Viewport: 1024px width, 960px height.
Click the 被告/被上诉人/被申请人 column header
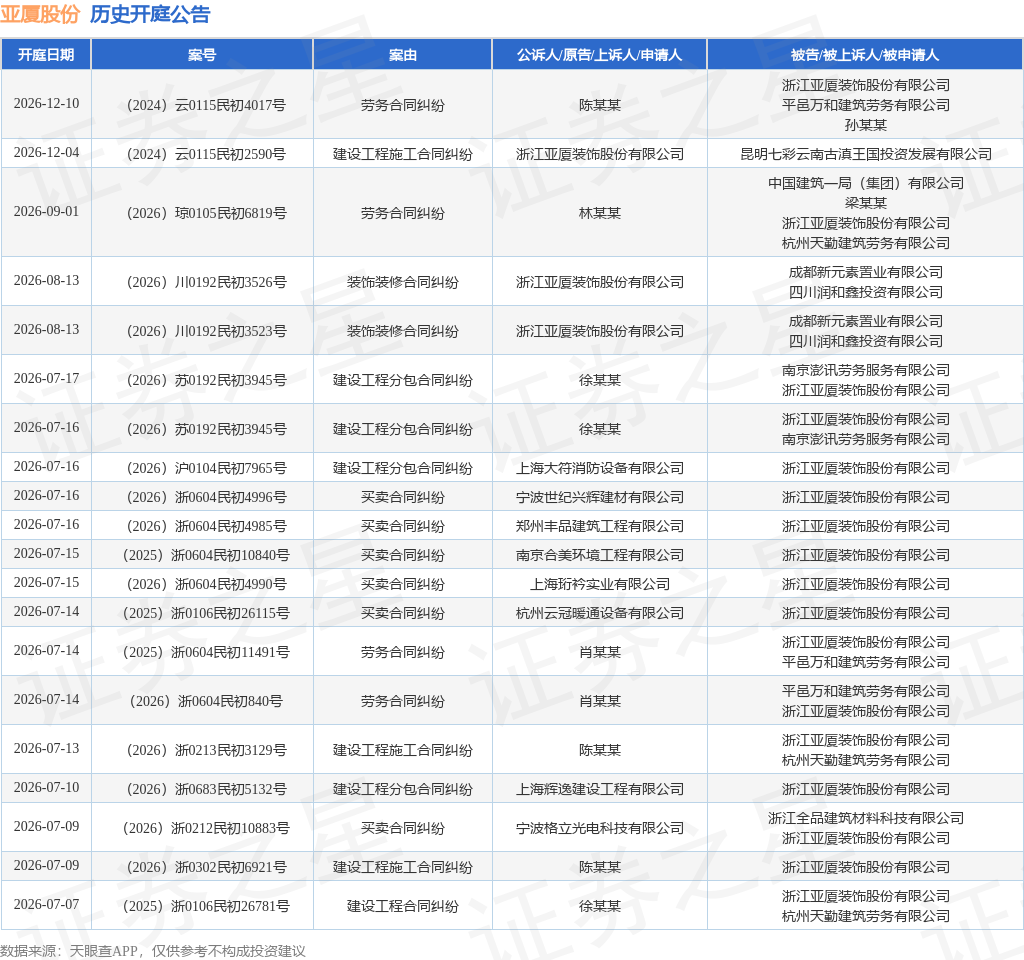coord(865,55)
